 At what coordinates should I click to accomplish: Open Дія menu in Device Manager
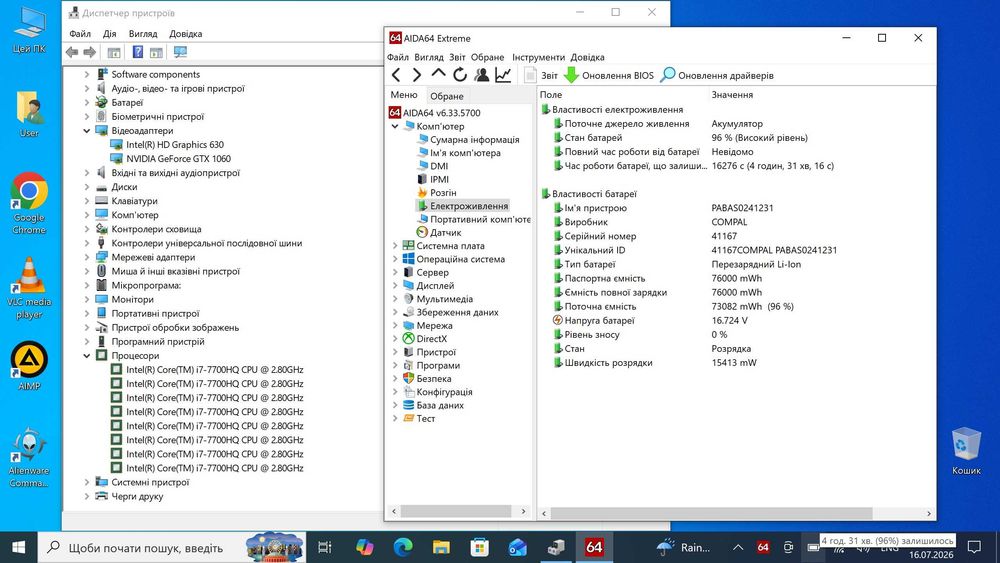click(110, 34)
